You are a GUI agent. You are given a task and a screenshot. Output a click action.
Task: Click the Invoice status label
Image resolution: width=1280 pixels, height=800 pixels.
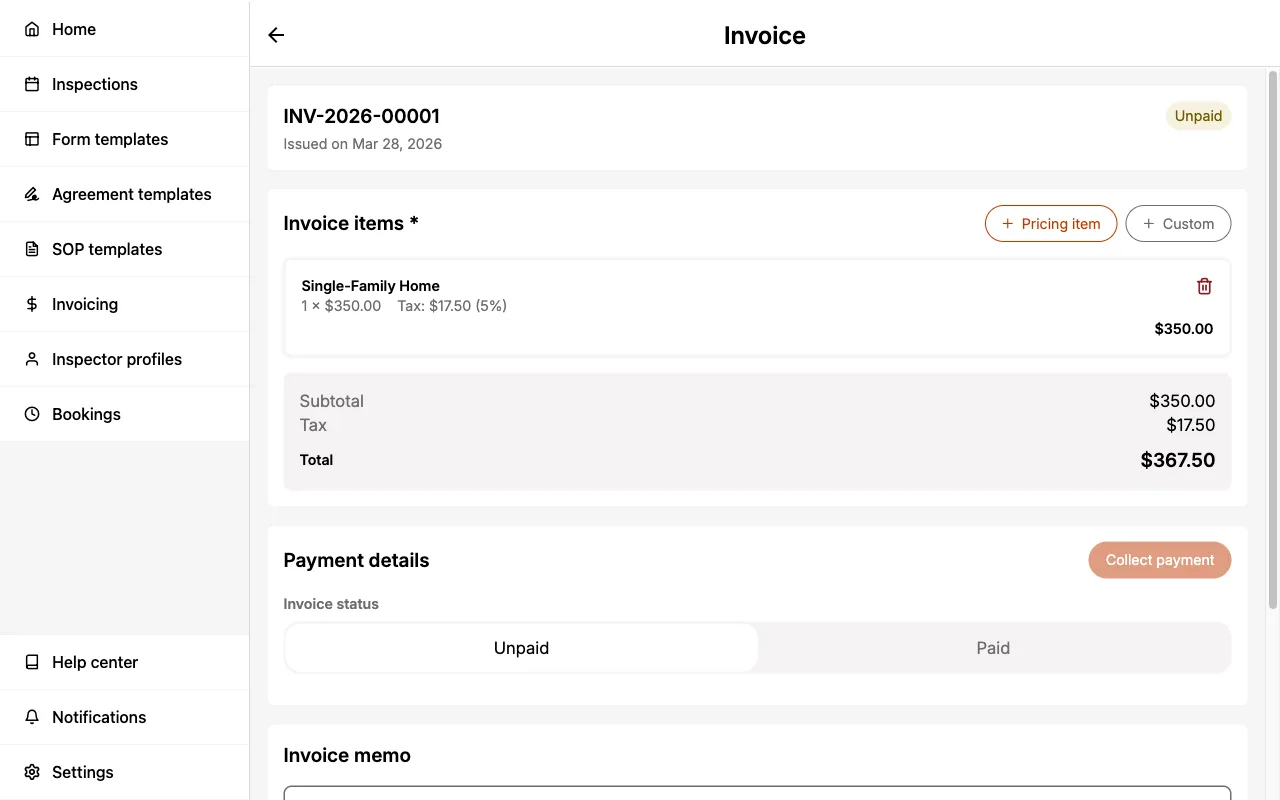[x=331, y=604]
